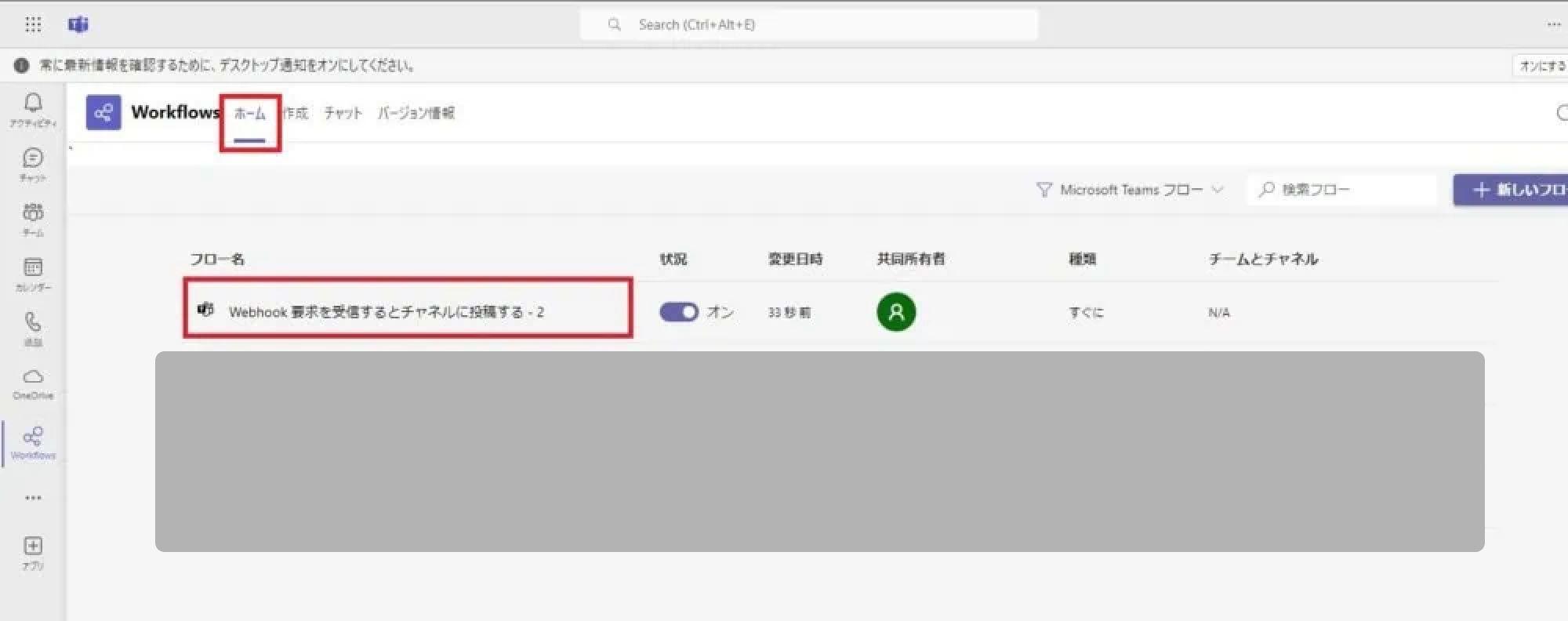Select Workflows icon in left sidebar

[x=33, y=442]
